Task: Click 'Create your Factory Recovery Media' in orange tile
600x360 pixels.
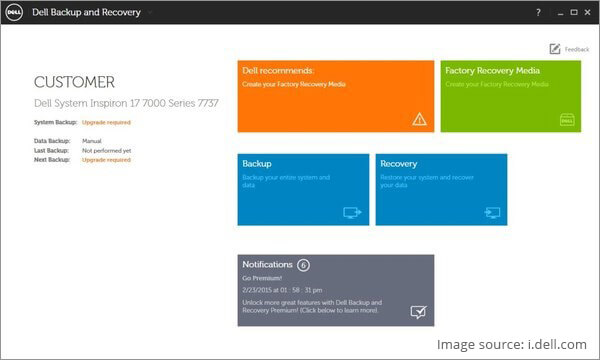Action: point(294,84)
